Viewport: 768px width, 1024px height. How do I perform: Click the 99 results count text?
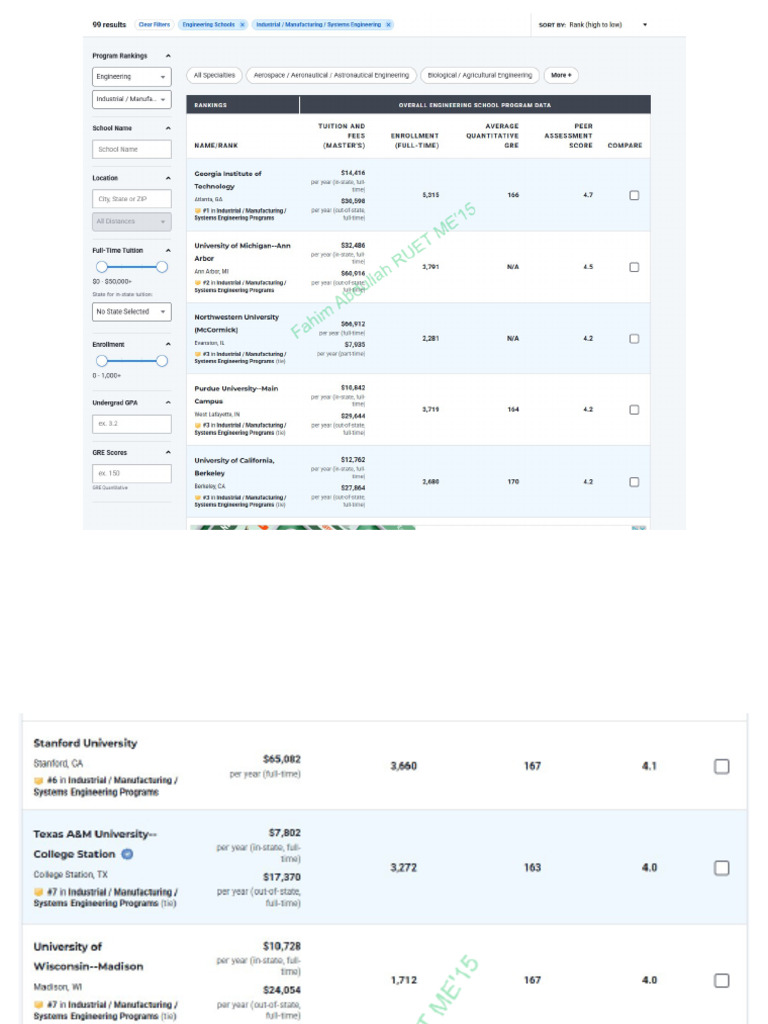[109, 25]
